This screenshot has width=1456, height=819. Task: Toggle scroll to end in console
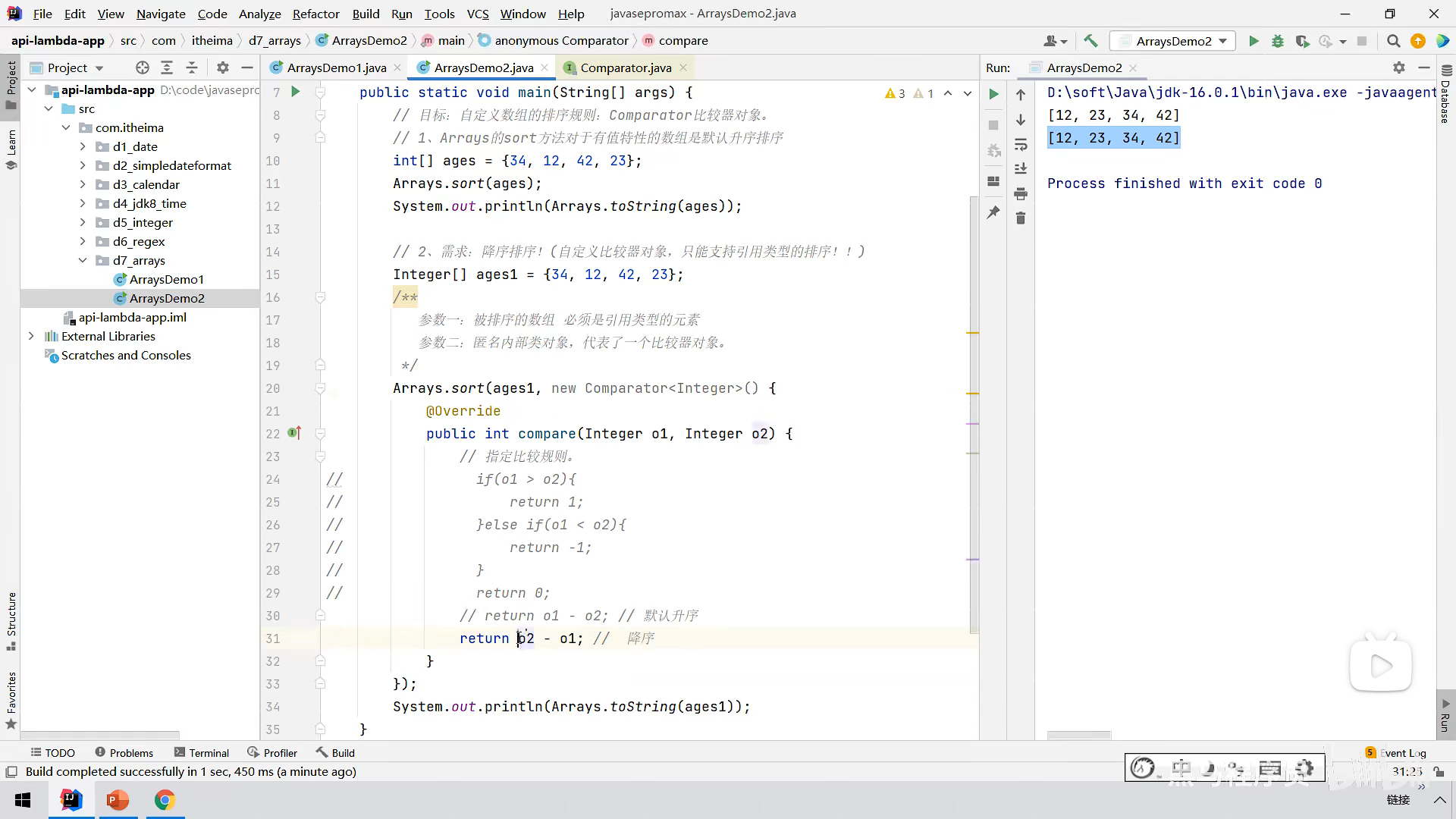(x=1021, y=168)
